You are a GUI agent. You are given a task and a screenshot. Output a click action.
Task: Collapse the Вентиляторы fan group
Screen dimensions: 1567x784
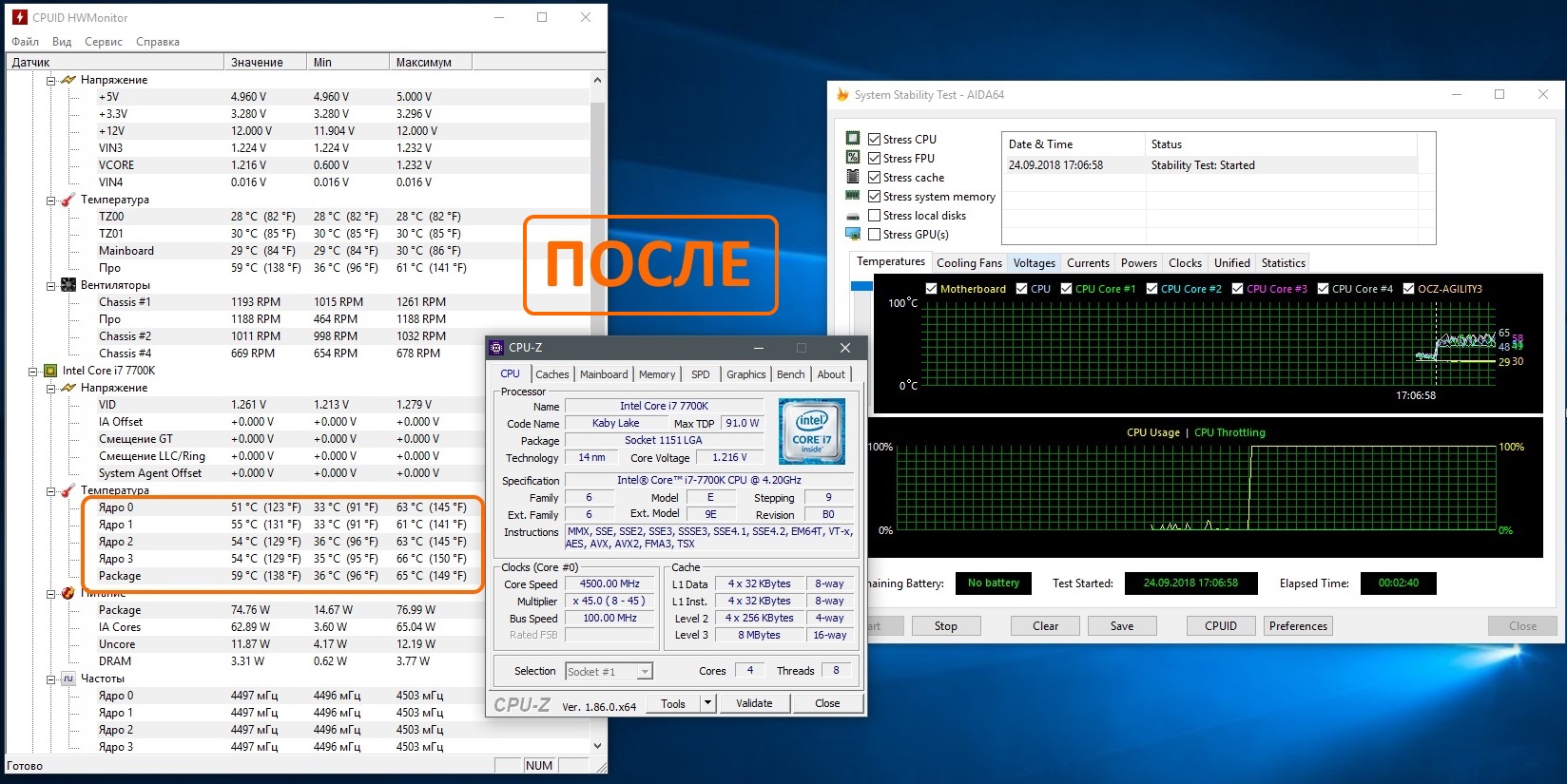point(50,285)
